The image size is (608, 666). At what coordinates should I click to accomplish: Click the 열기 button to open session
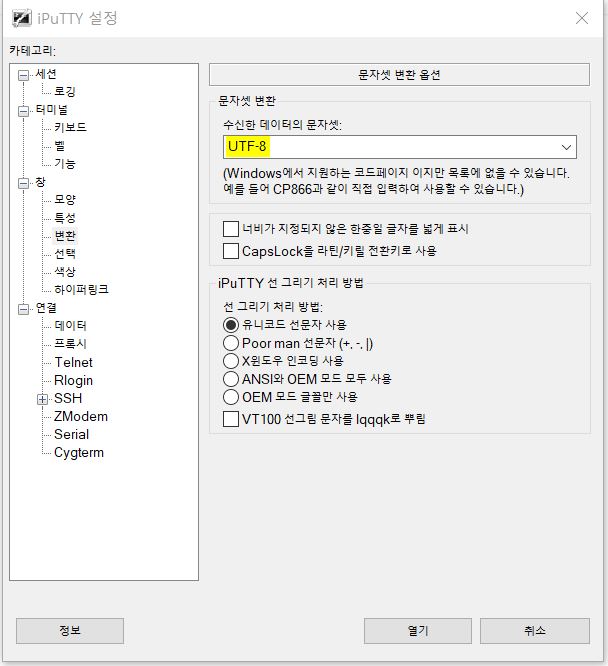418,631
